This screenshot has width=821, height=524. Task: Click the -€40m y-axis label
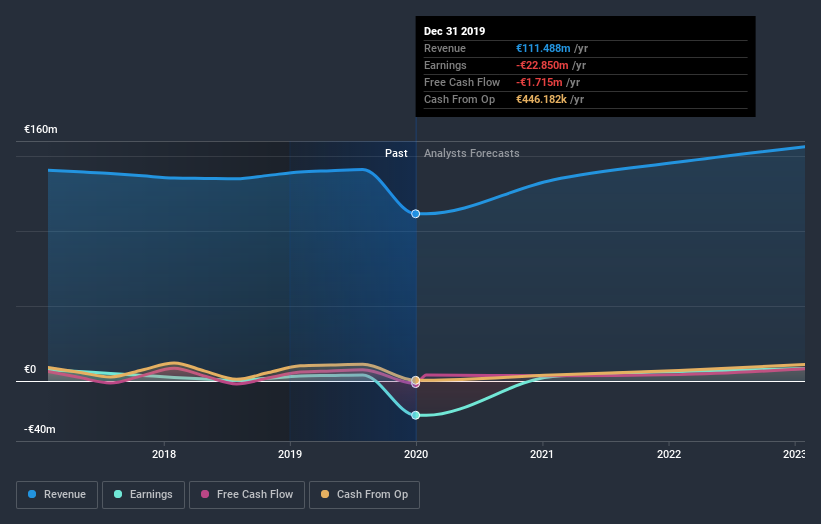point(40,429)
